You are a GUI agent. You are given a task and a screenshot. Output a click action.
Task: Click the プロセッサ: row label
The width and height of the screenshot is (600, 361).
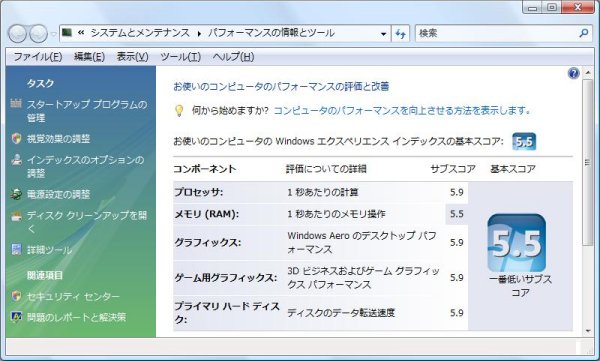pyautogui.click(x=198, y=192)
